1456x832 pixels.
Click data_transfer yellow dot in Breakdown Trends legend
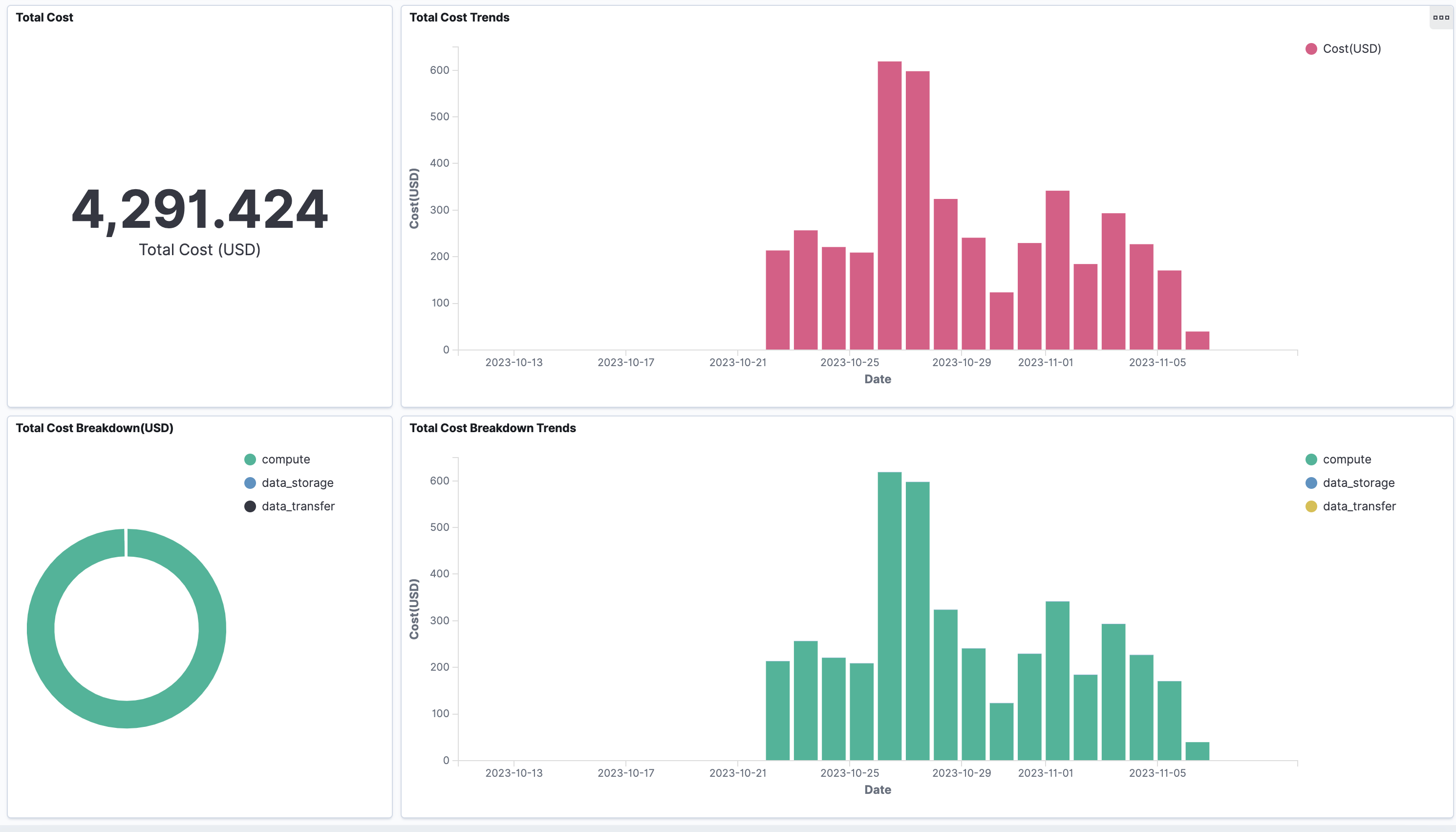pos(1311,506)
